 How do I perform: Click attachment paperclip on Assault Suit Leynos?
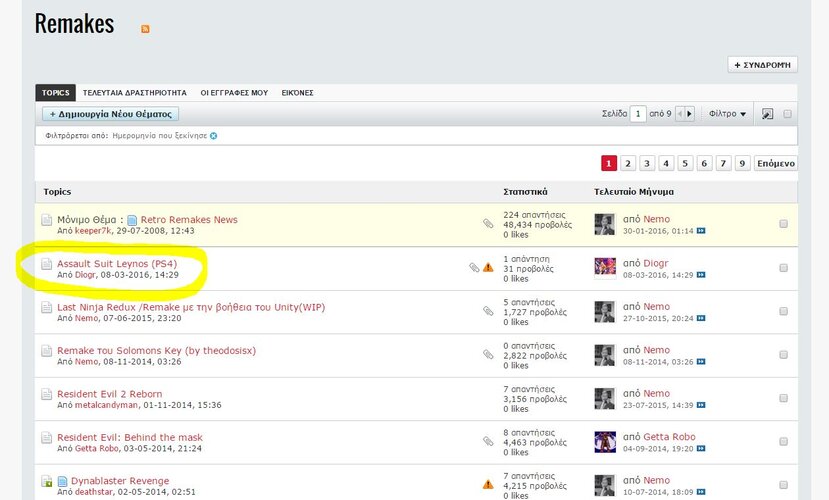click(x=474, y=267)
